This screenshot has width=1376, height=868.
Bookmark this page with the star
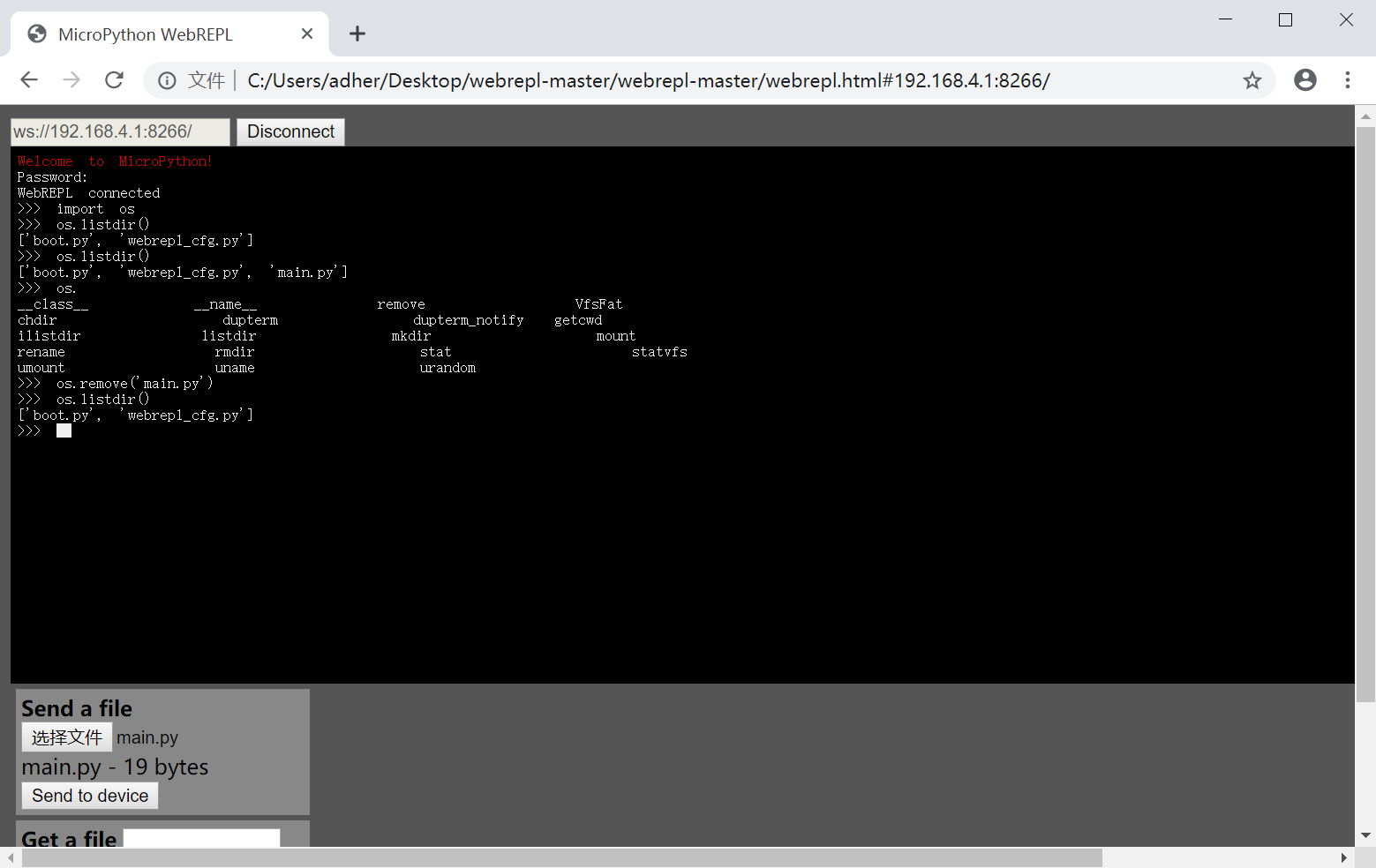tap(1252, 81)
